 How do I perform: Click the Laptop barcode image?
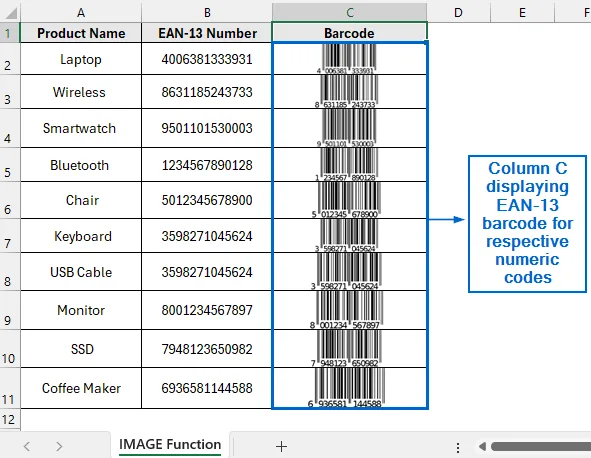click(347, 59)
